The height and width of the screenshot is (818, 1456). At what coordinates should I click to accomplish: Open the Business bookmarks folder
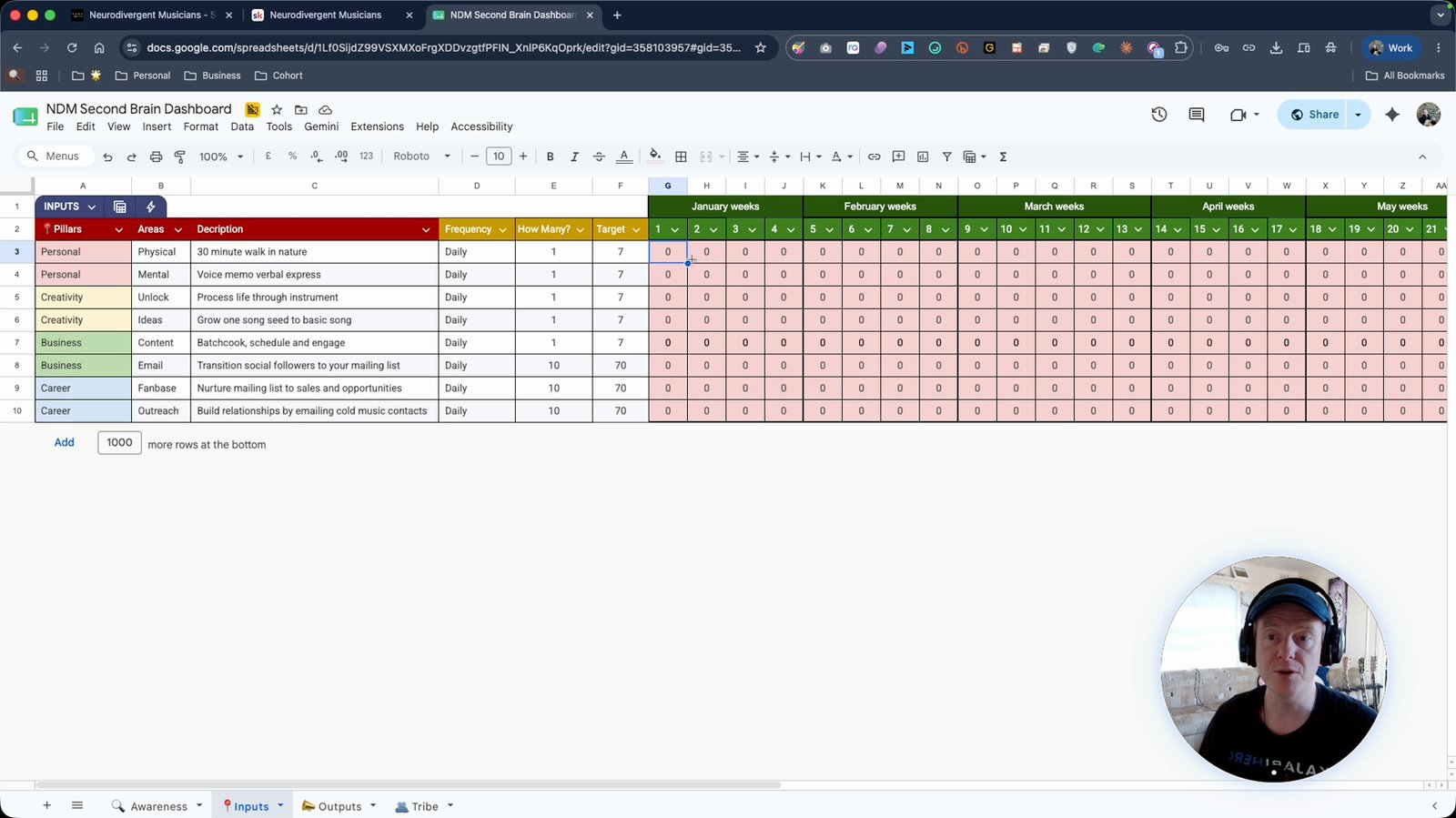[x=212, y=76]
